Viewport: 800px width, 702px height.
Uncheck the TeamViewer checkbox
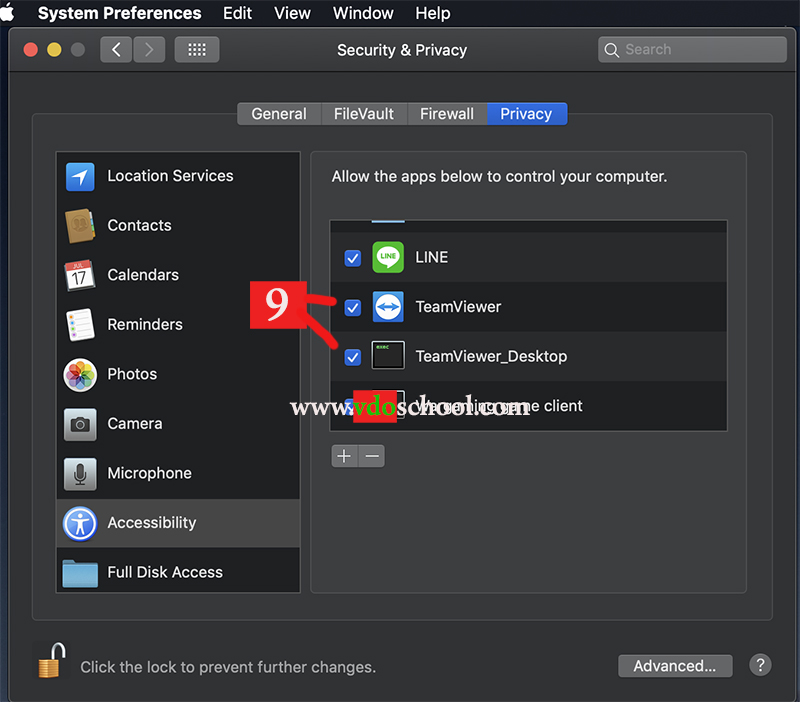[353, 308]
